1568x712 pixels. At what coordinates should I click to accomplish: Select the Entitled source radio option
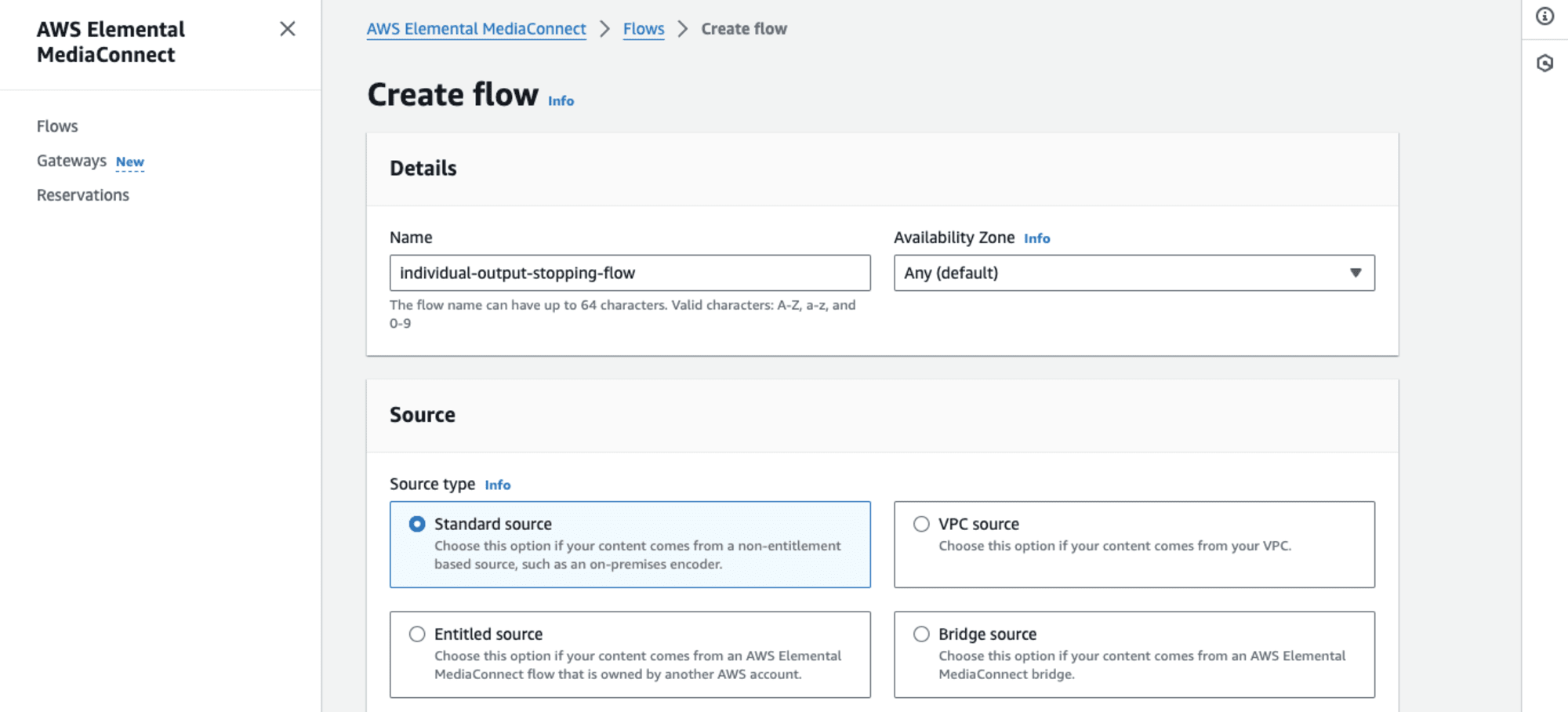pos(417,634)
